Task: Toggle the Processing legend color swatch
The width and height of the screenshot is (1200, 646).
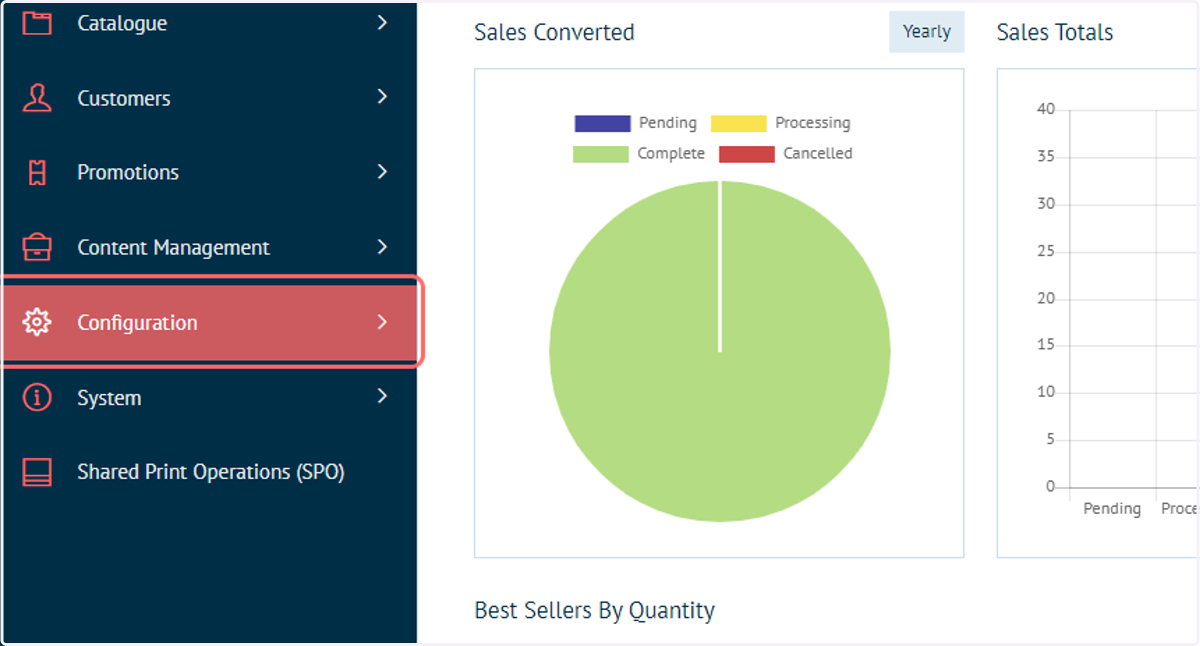Action: click(x=738, y=123)
